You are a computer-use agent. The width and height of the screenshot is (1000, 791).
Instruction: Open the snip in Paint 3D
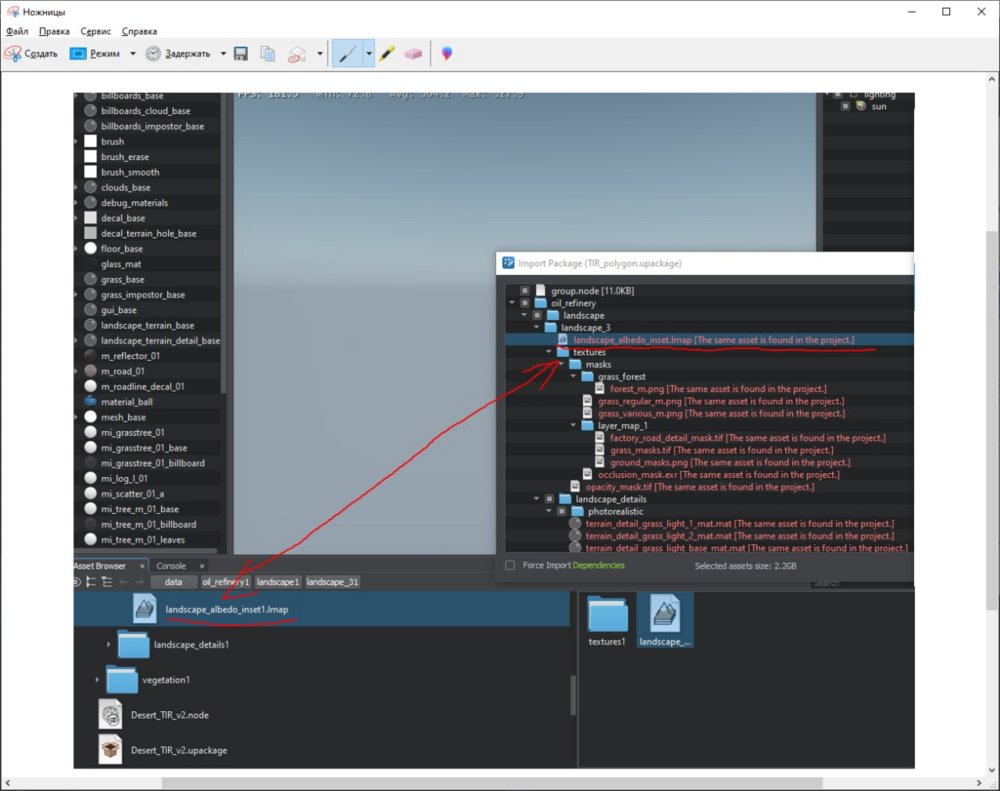coord(446,54)
